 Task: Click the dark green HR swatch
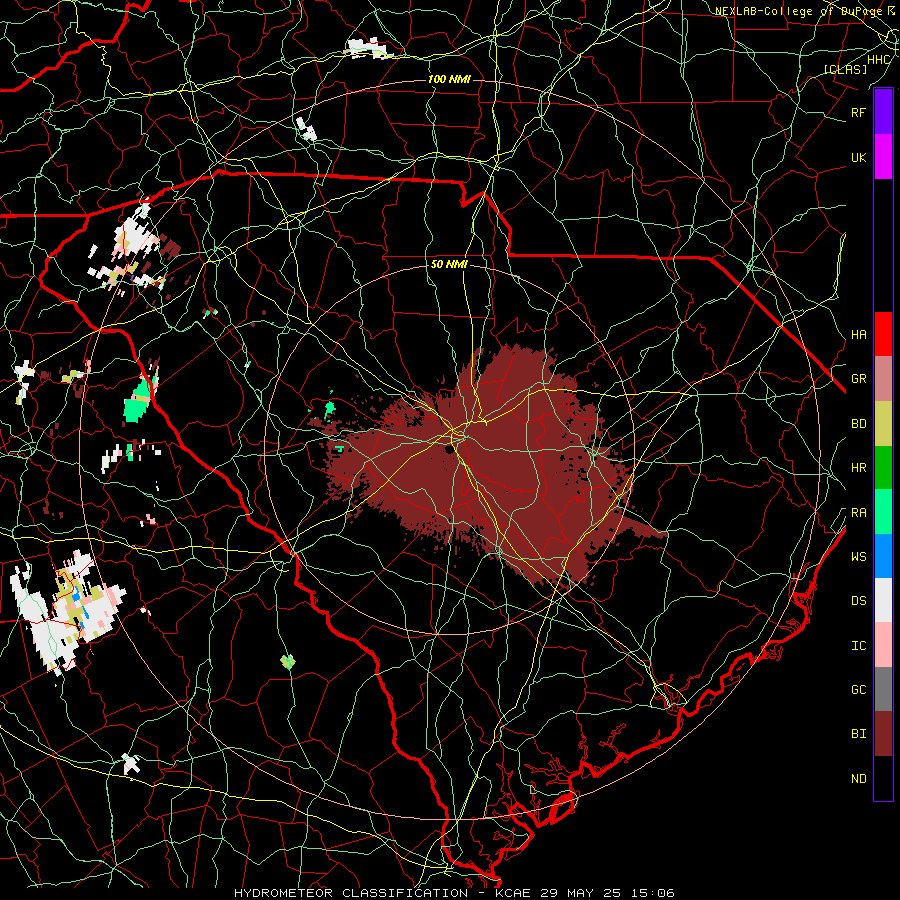click(883, 467)
